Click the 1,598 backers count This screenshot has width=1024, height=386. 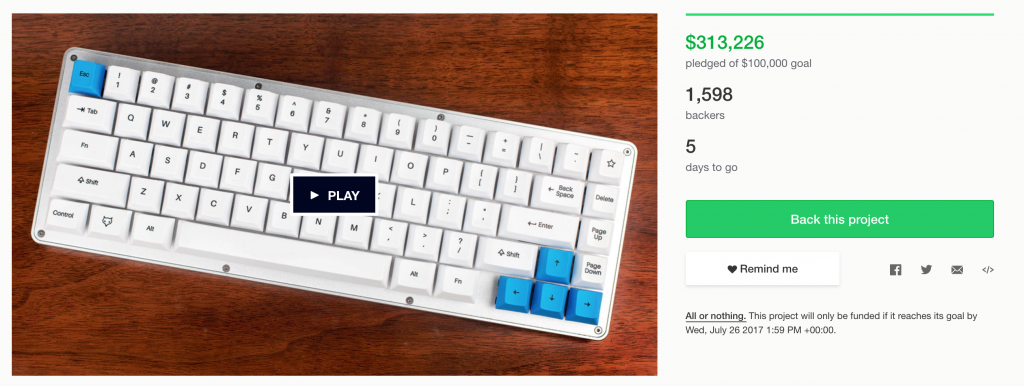click(709, 95)
